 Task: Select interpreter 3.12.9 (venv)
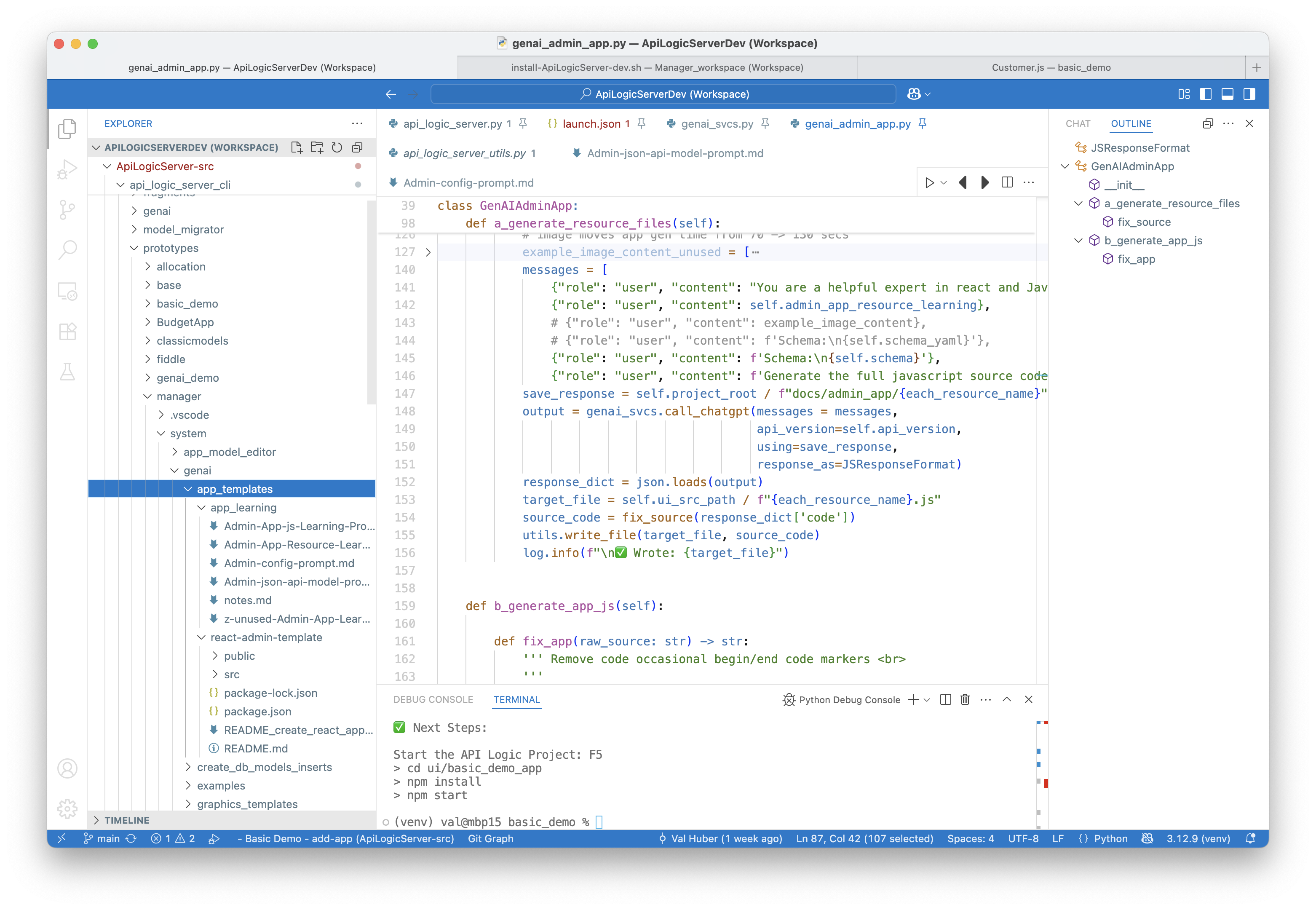1198,839
